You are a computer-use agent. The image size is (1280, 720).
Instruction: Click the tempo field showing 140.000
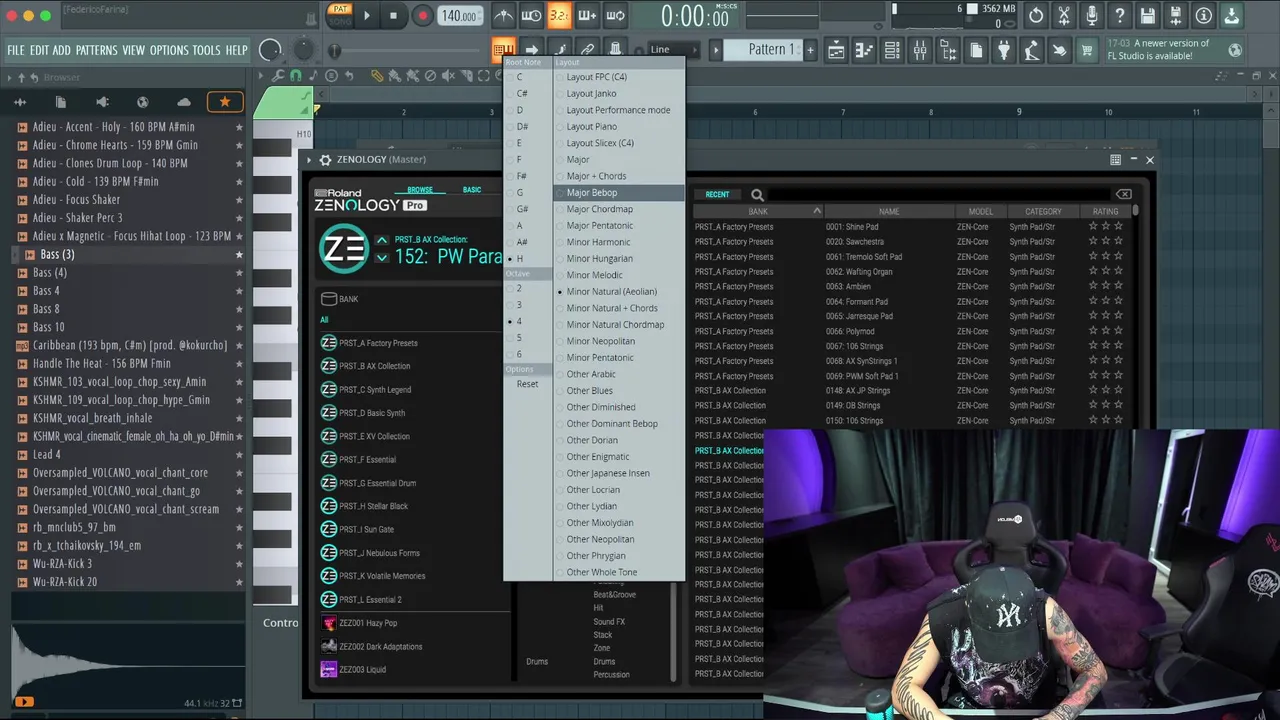(x=459, y=16)
